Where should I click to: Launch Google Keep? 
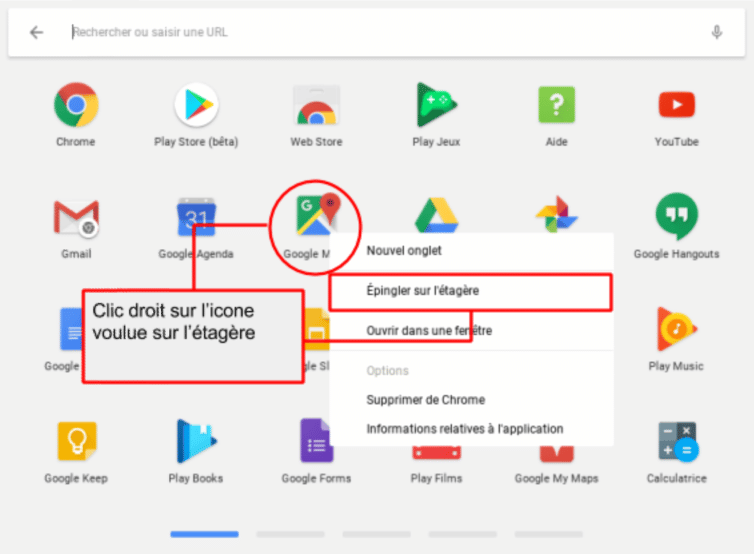tap(75, 443)
